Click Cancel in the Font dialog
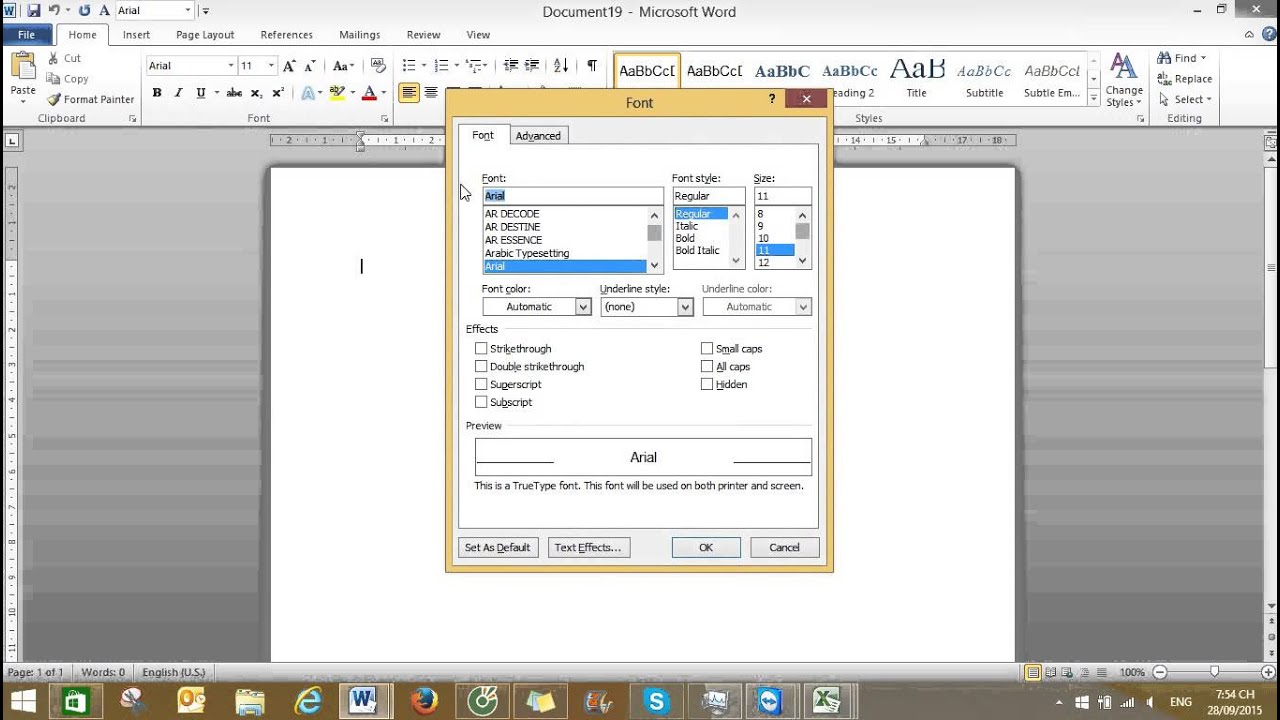Image resolution: width=1280 pixels, height=720 pixels. (x=784, y=548)
